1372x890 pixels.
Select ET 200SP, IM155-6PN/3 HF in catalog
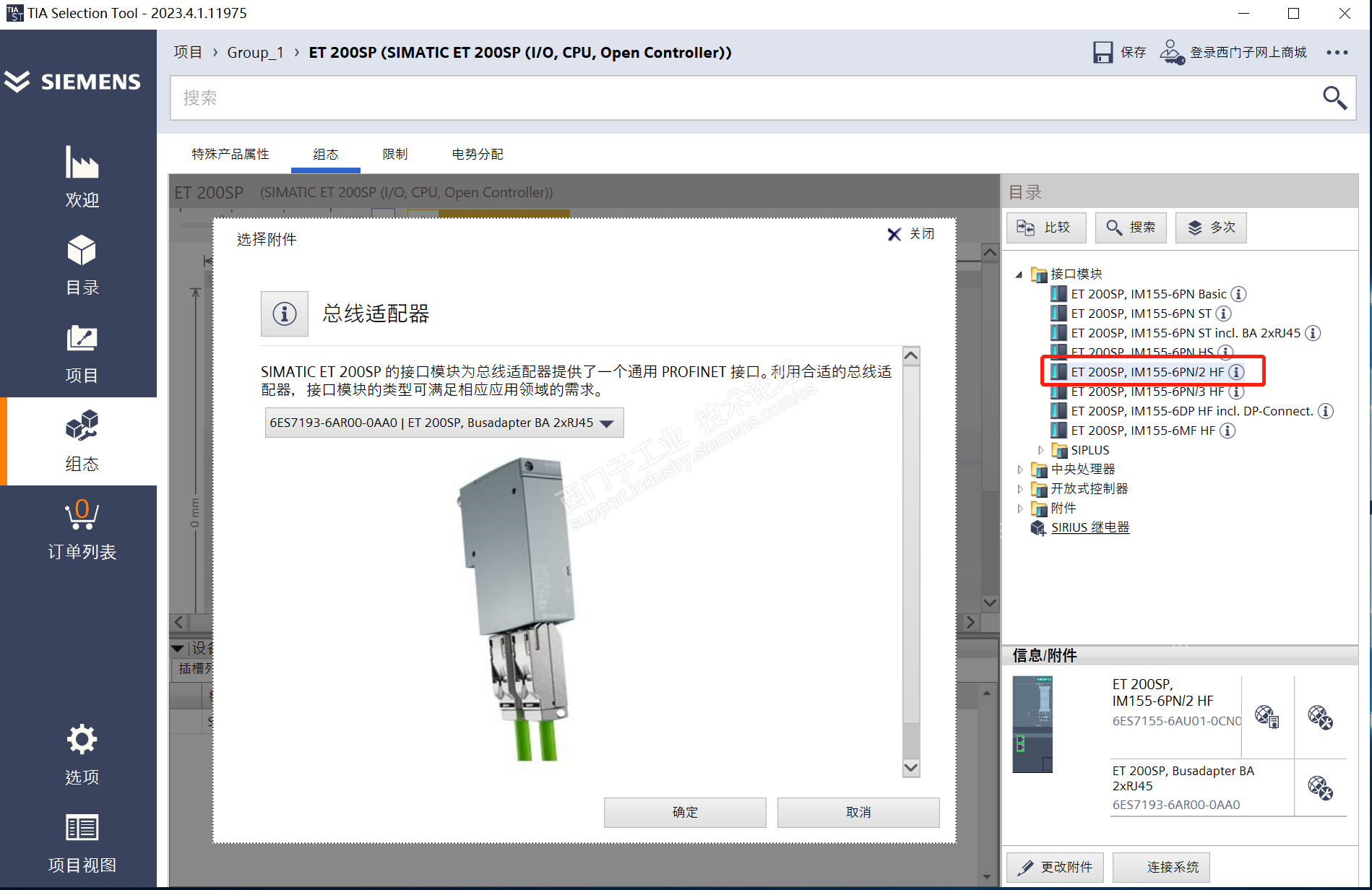(1147, 392)
